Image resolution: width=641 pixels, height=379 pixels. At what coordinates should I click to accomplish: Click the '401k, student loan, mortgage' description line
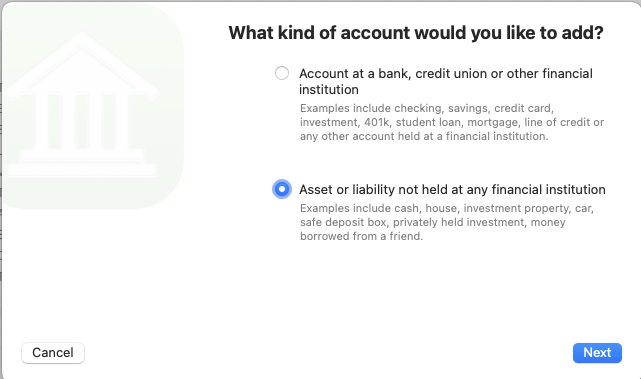click(452, 122)
